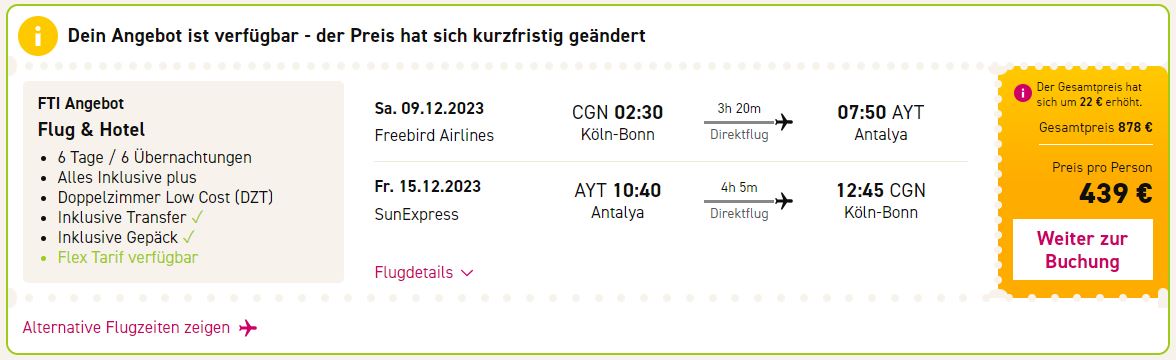This screenshot has height=360, width=1176.
Task: Expand the Flugdetails chevron
Action: click(x=467, y=274)
